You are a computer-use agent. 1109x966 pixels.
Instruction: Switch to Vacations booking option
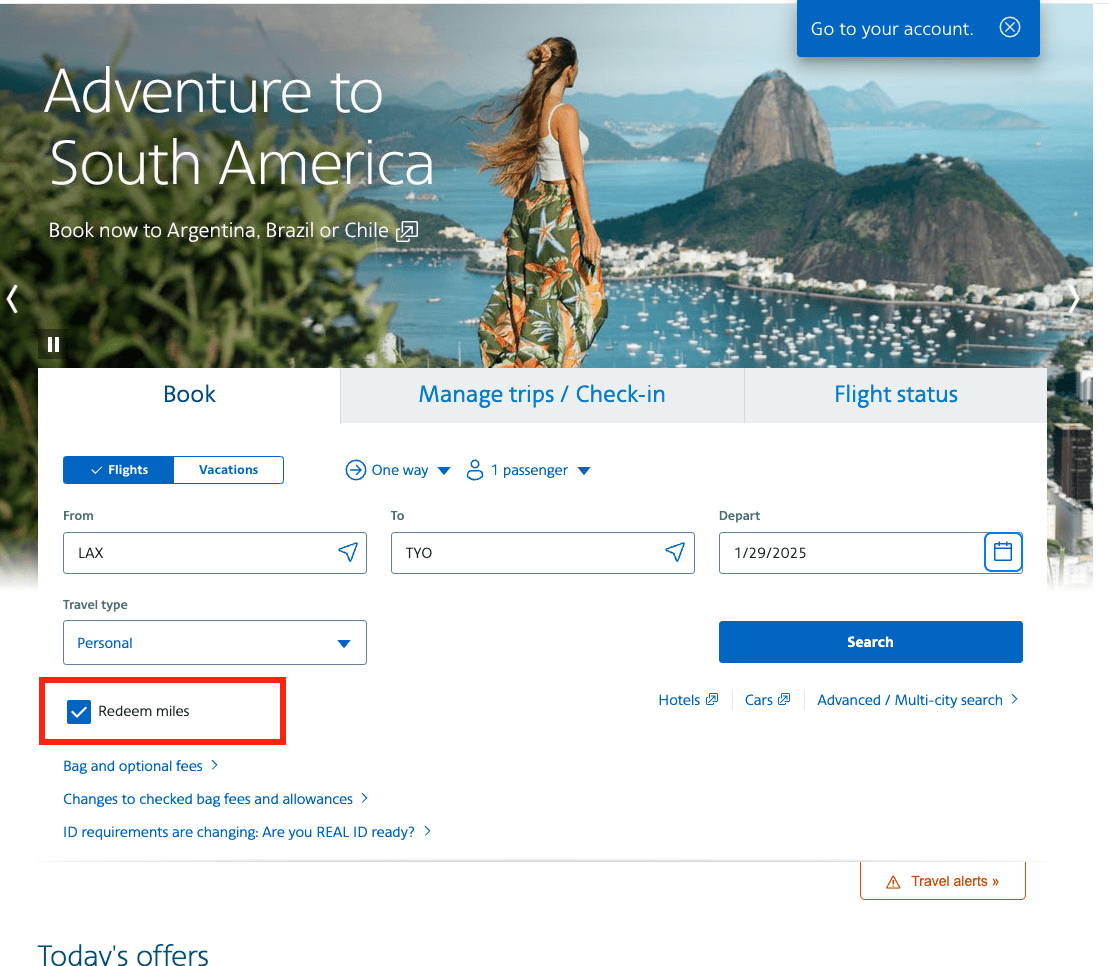228,470
